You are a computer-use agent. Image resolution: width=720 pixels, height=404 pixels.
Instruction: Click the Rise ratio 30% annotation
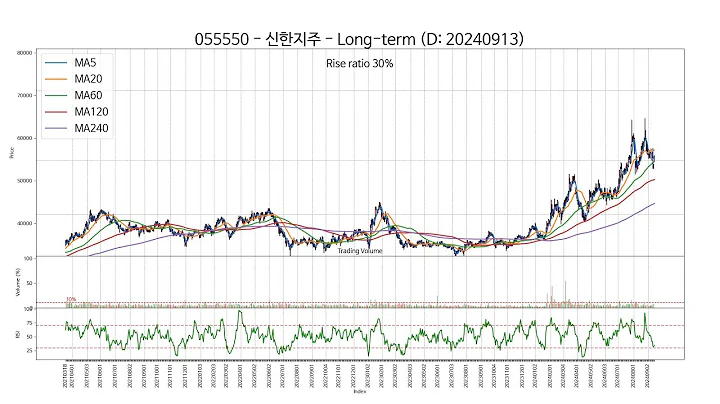pyautogui.click(x=360, y=64)
